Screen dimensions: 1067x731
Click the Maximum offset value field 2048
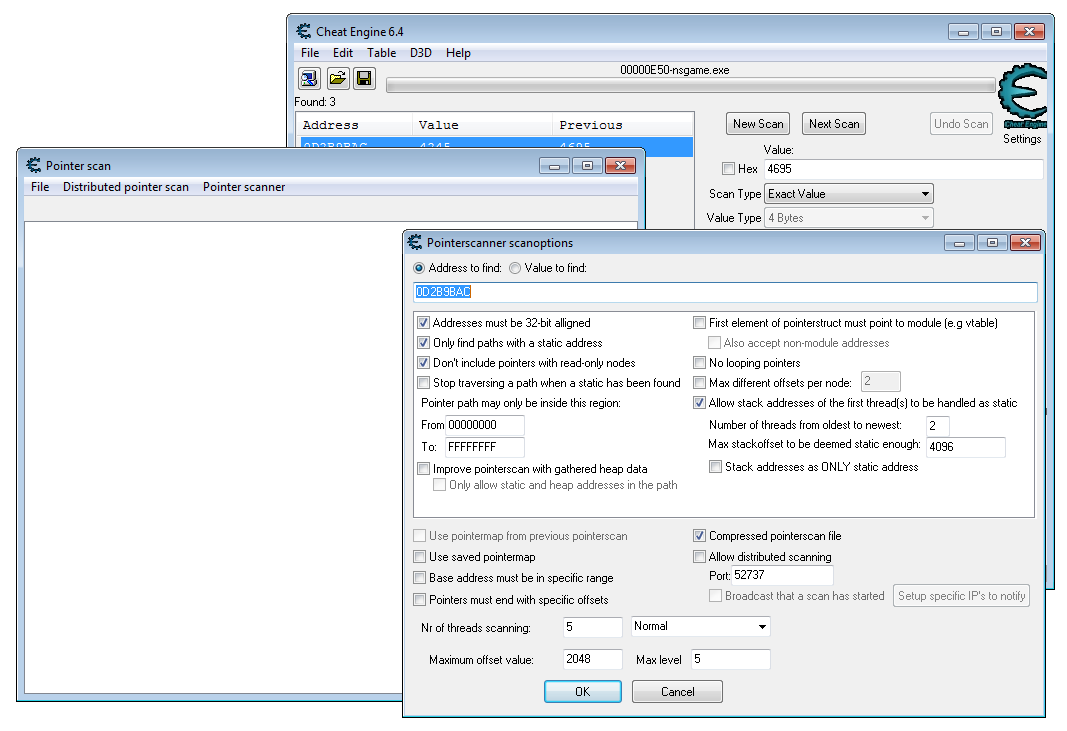593,659
